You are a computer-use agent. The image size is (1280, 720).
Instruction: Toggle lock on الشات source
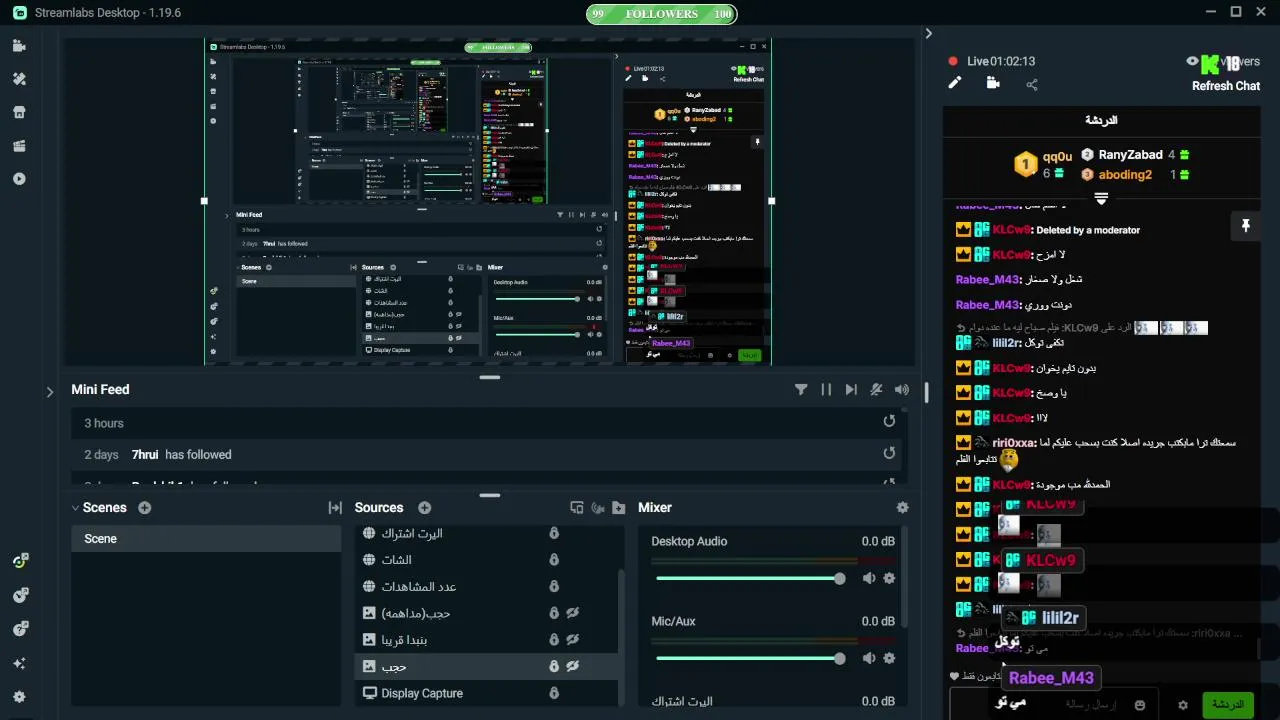[553, 560]
